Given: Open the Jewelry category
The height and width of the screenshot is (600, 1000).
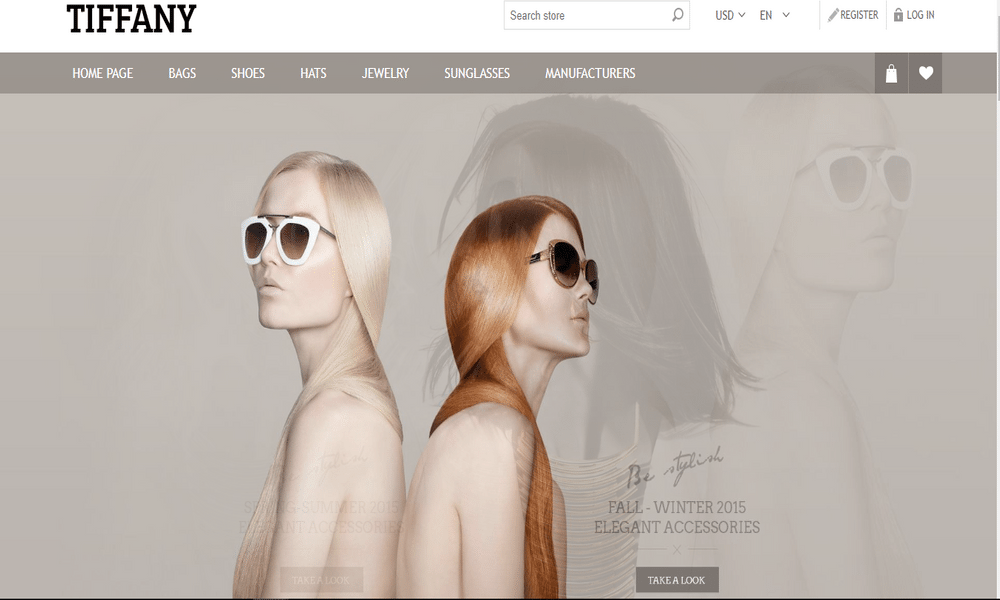Looking at the screenshot, I should click(x=385, y=73).
